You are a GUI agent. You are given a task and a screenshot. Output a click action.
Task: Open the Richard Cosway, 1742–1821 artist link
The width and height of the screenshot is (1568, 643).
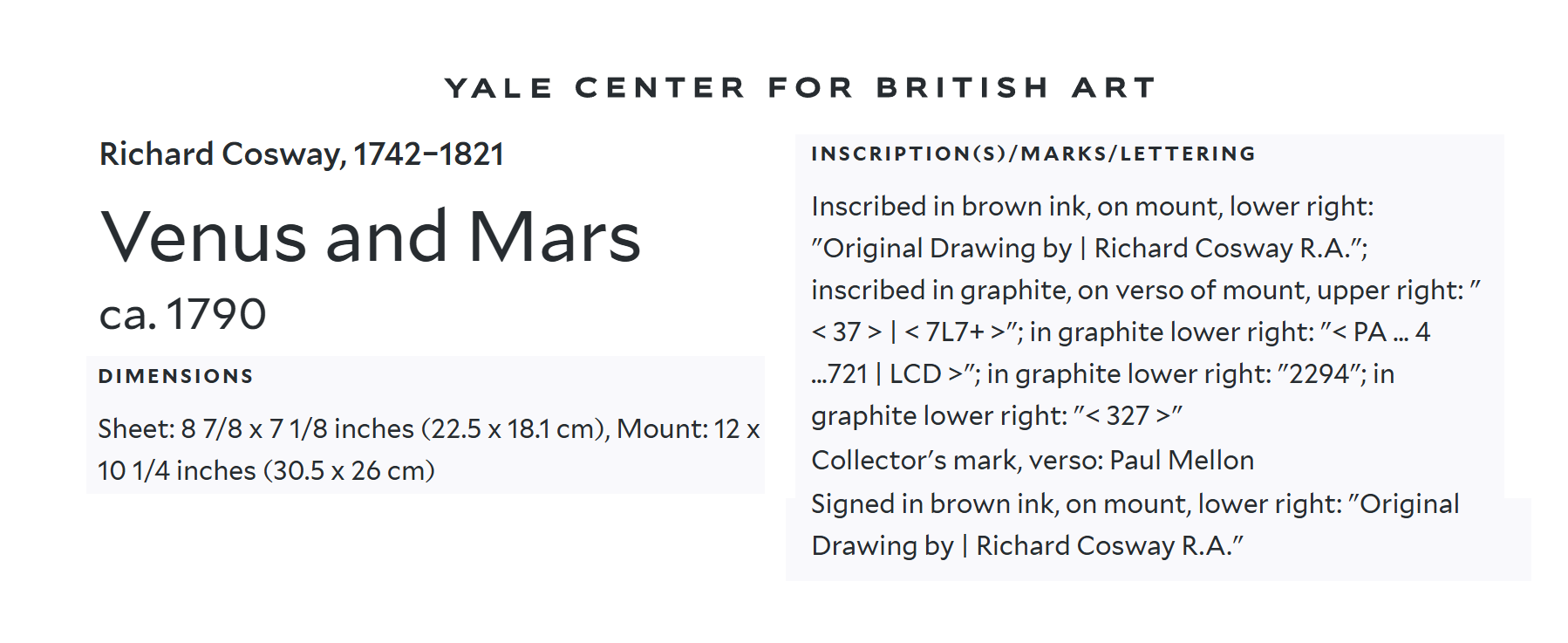[301, 154]
